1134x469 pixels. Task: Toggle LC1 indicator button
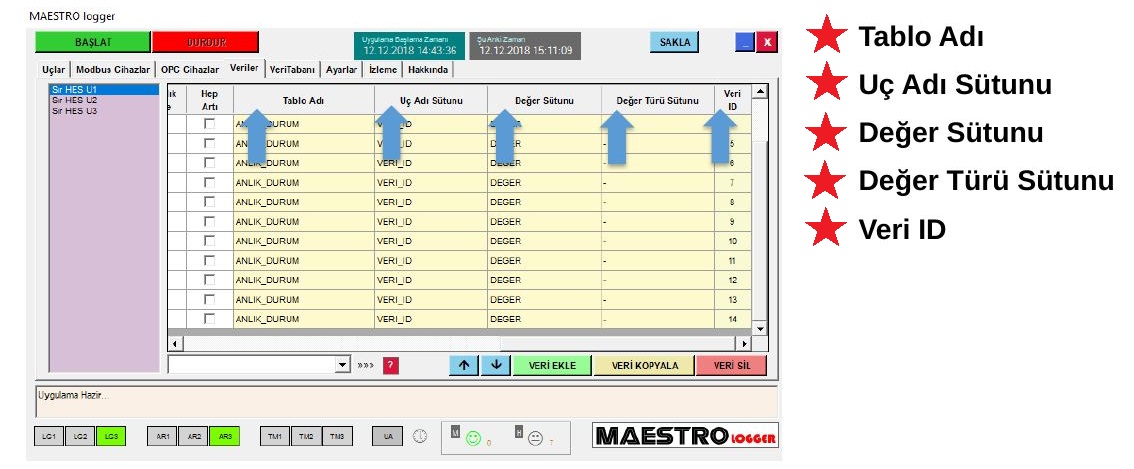48,436
